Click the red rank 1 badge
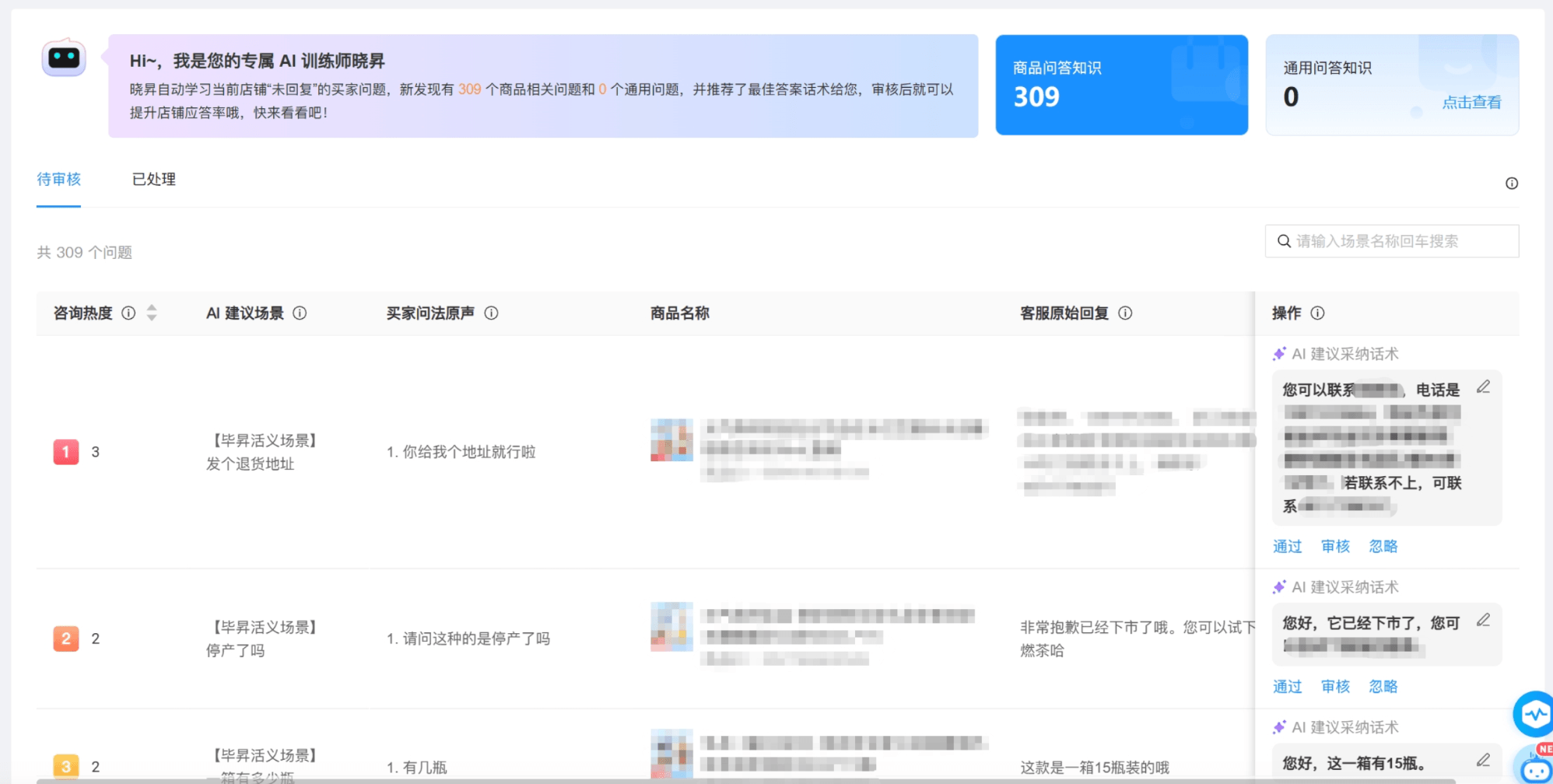1553x784 pixels. [66, 452]
